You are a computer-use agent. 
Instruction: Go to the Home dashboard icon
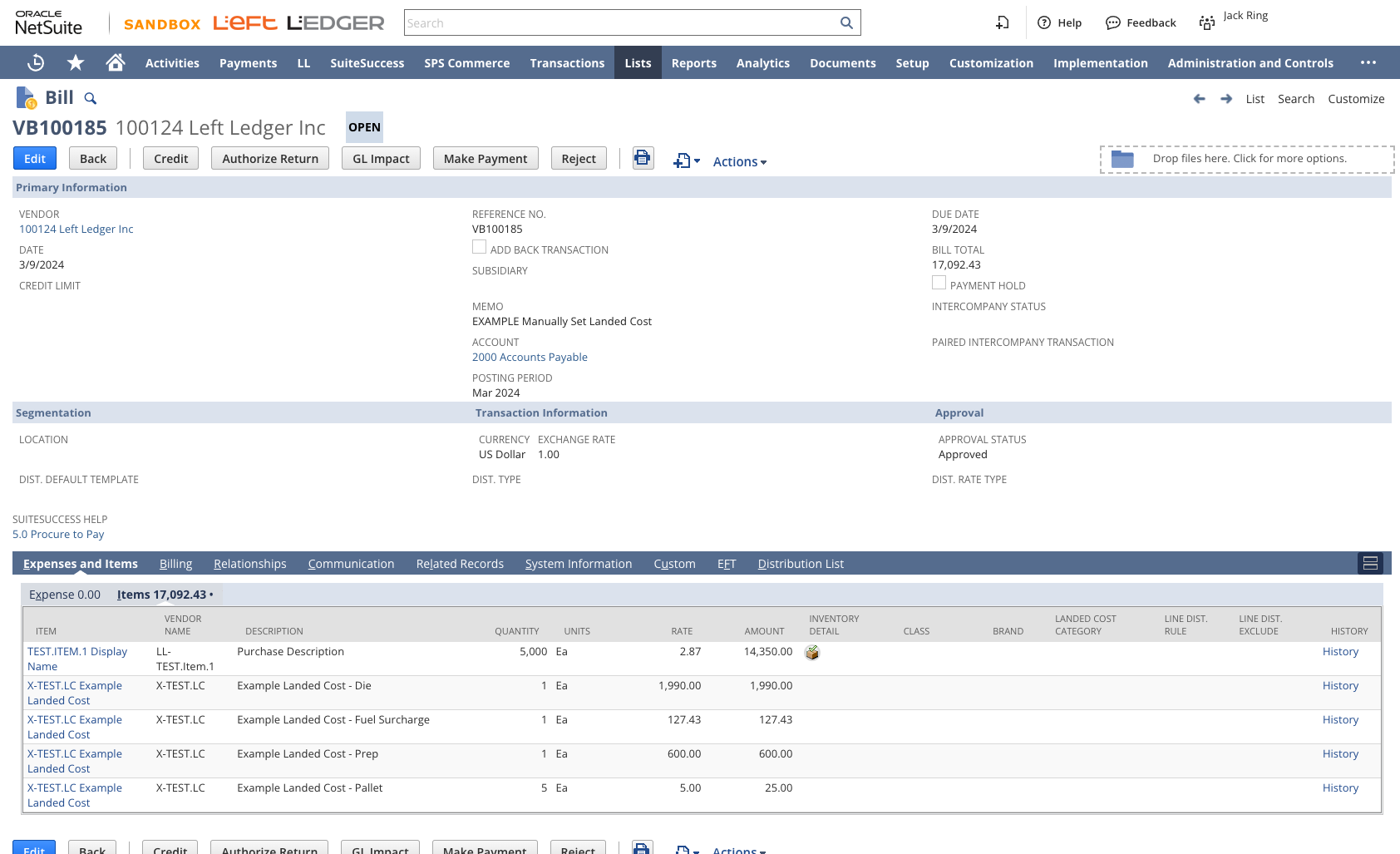coord(116,62)
